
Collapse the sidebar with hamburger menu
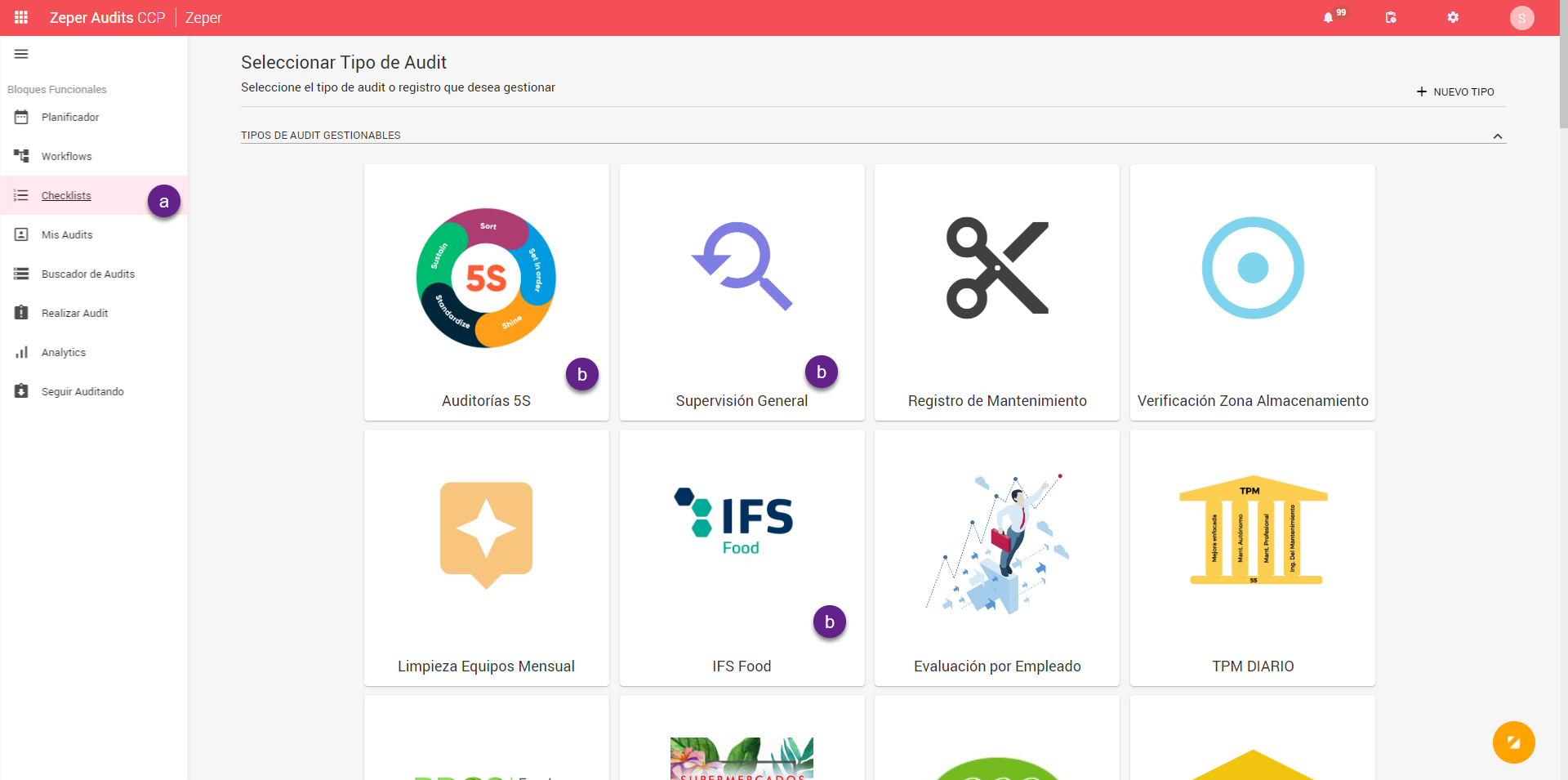[21, 54]
